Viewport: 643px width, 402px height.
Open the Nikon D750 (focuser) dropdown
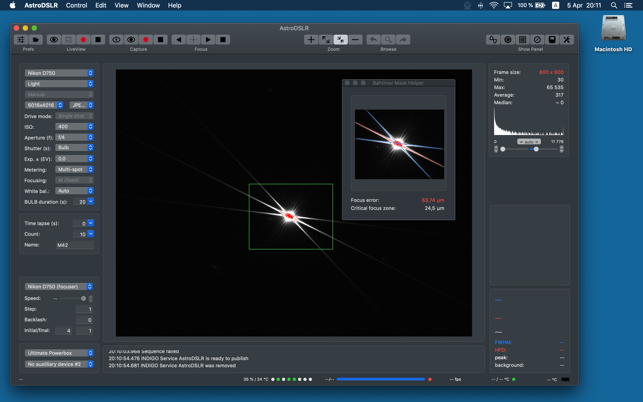point(59,287)
